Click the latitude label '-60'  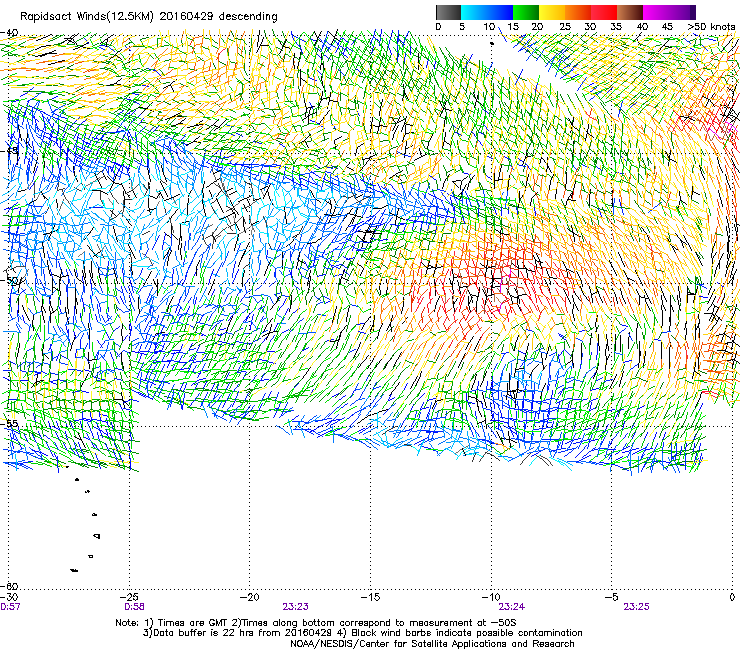coord(9,586)
